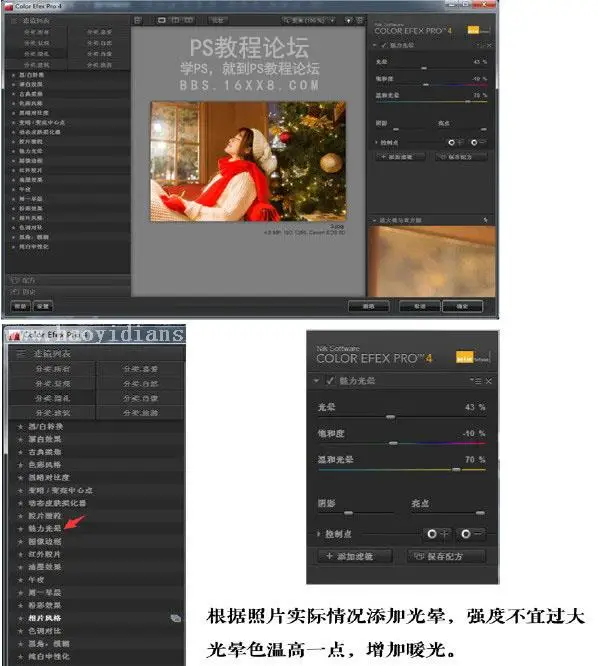Collapse the 魅力光晕 section in main window
Screen dimensions: 598x666
point(375,45)
